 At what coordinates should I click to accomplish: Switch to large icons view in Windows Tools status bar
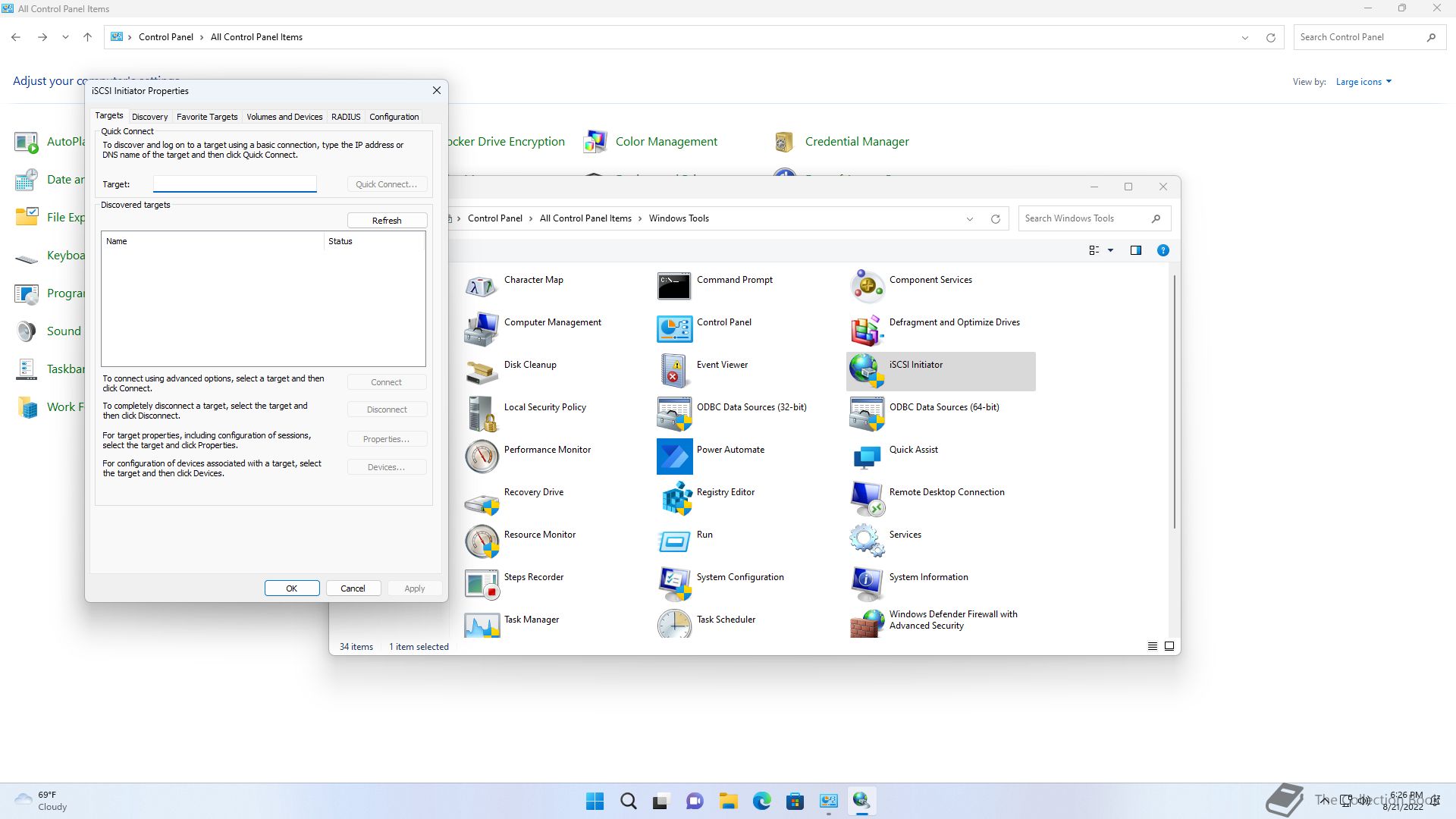coord(1169,646)
